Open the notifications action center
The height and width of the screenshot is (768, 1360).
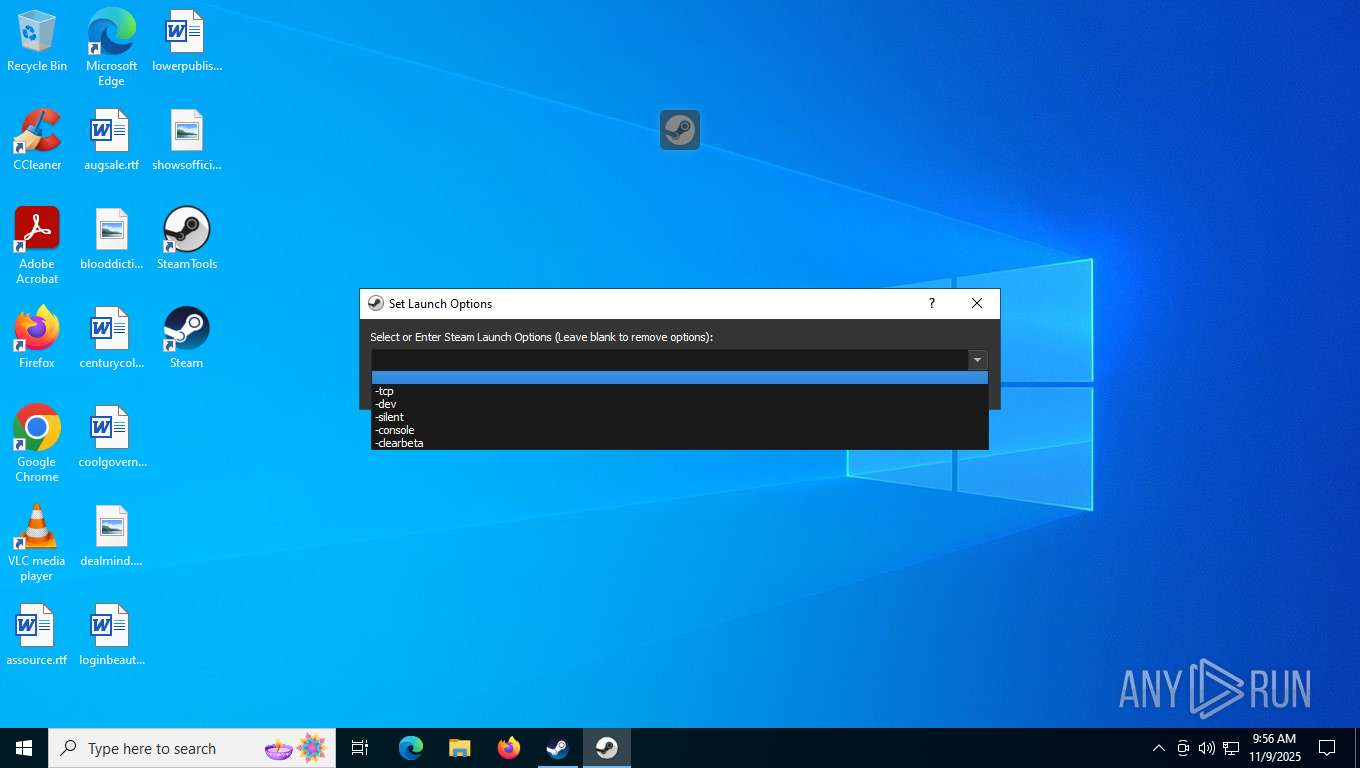pos(1327,748)
